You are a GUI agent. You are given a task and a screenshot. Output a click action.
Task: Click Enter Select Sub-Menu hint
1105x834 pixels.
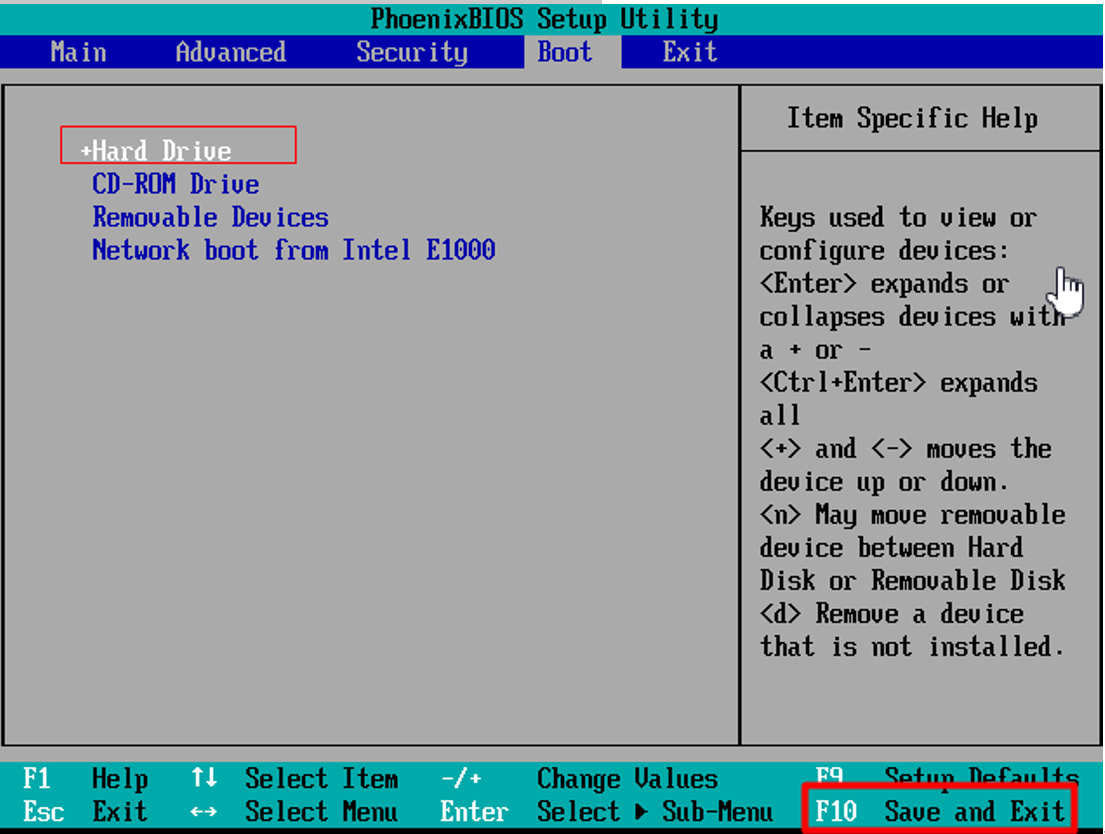606,811
